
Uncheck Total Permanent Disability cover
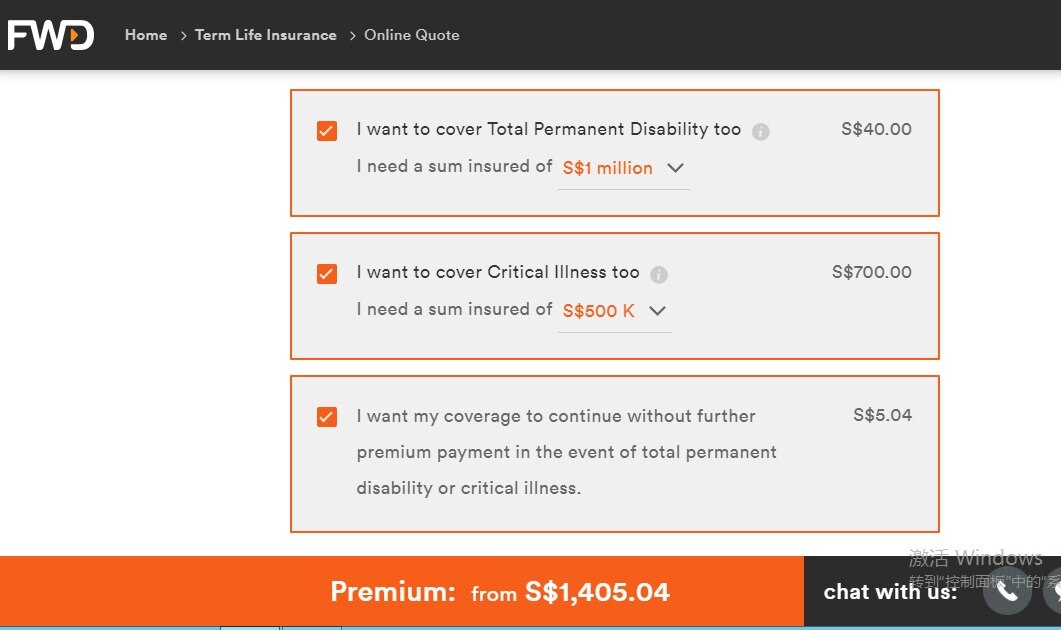point(327,131)
